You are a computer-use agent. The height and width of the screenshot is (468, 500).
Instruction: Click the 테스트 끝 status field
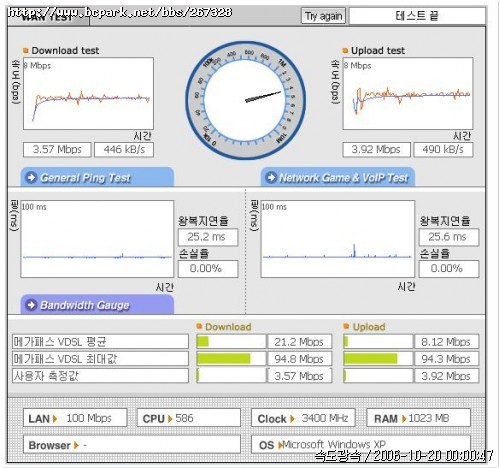[x=417, y=16]
